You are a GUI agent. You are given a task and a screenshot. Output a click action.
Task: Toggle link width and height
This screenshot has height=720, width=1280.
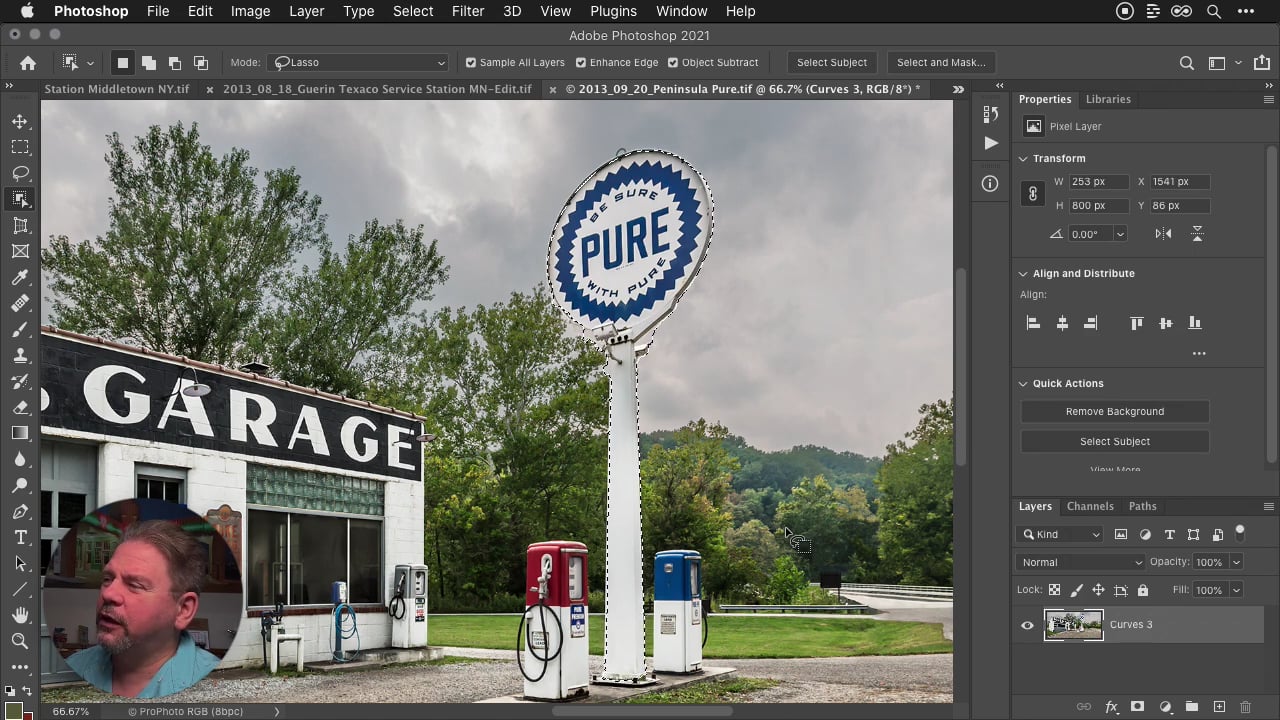point(1033,194)
